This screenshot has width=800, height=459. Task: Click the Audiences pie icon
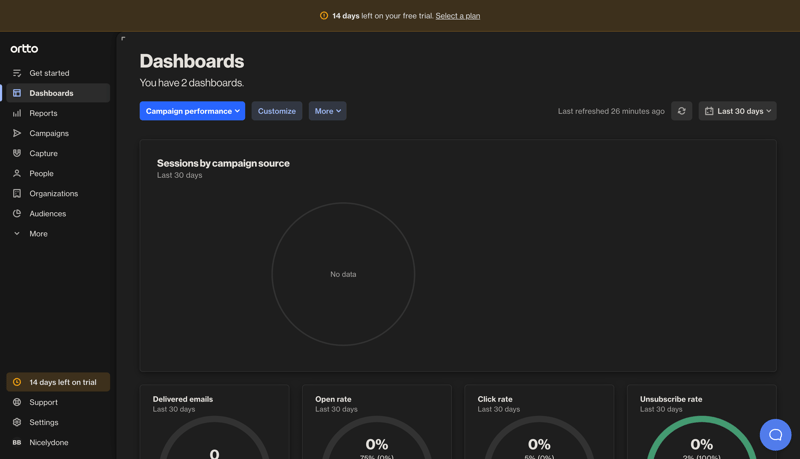(17, 213)
